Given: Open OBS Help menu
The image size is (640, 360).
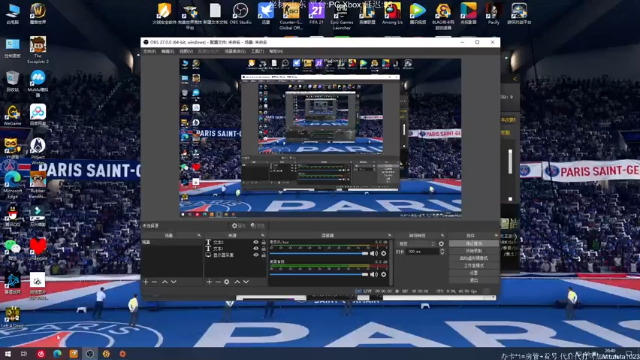Looking at the screenshot, I should click(x=276, y=51).
